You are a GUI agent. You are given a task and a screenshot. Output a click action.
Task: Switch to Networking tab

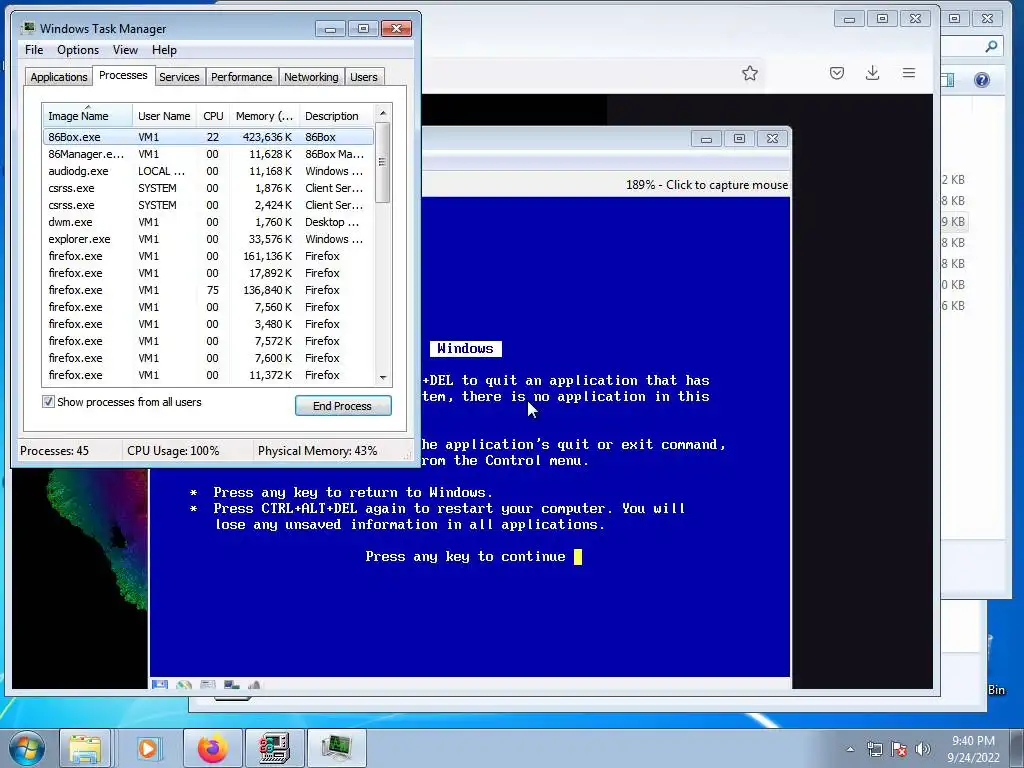311,77
